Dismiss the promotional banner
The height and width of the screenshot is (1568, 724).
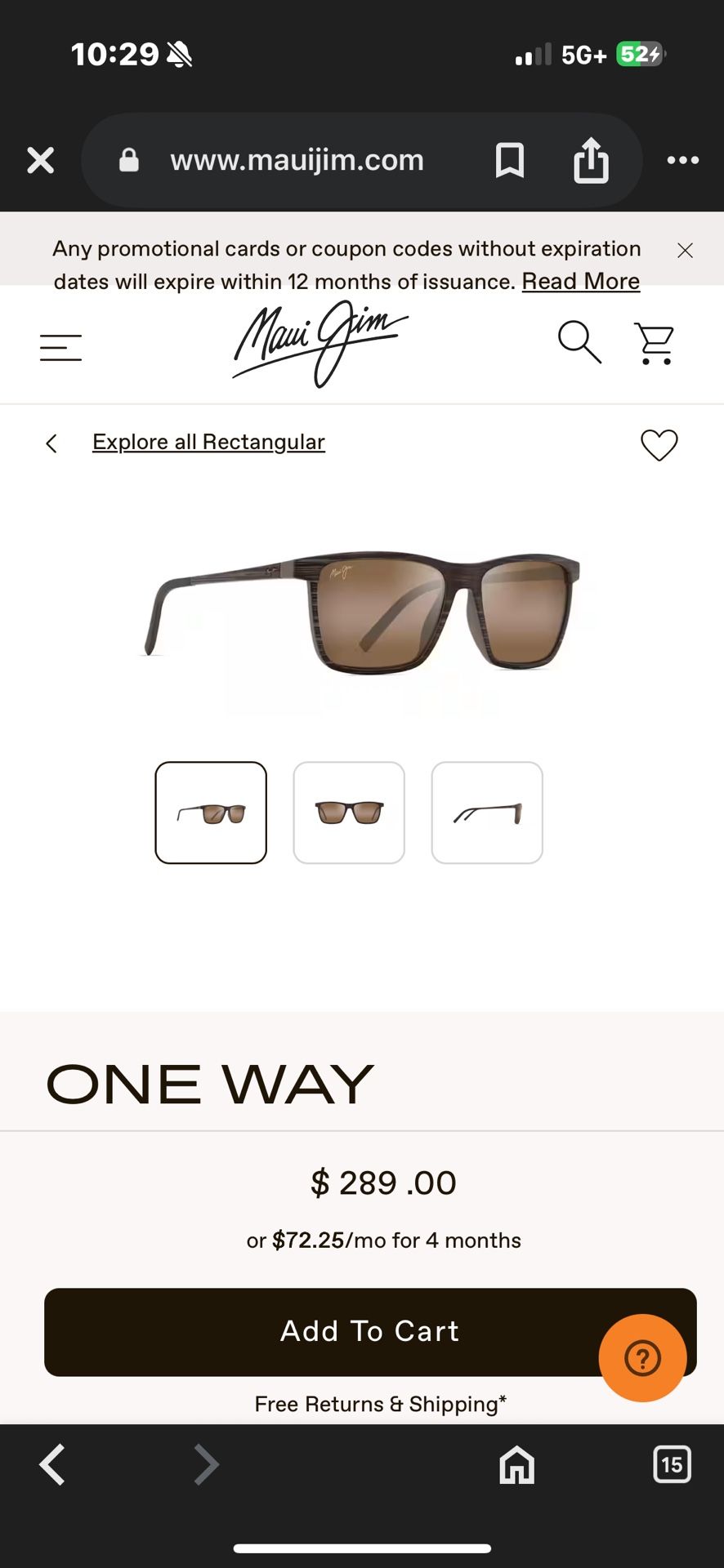click(x=685, y=251)
